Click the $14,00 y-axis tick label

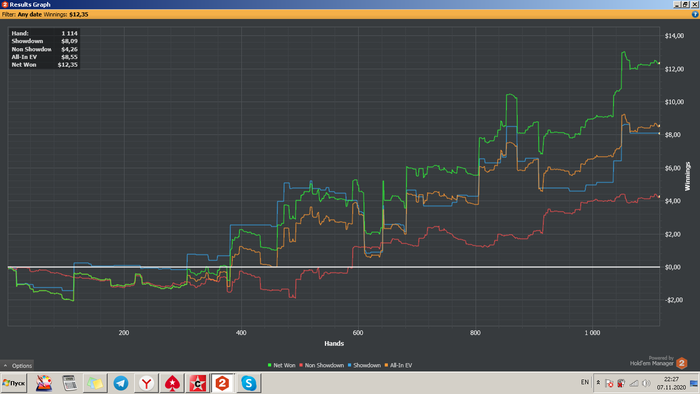(674, 36)
